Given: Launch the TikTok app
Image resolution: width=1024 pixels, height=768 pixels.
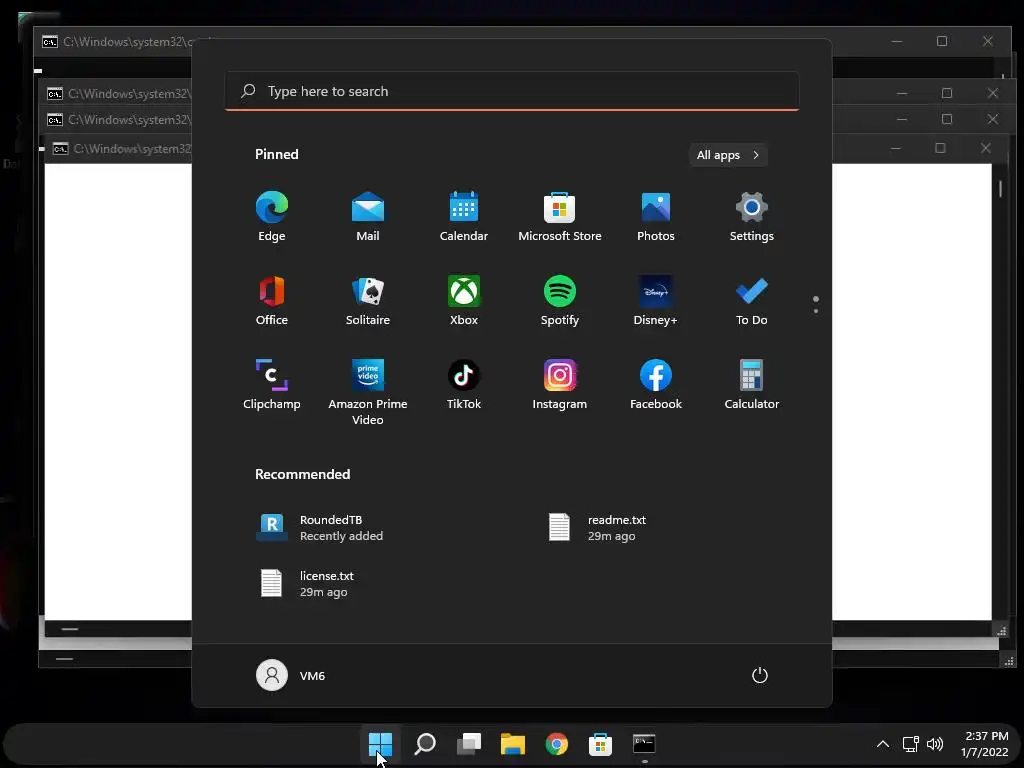Looking at the screenshot, I should [x=464, y=385].
